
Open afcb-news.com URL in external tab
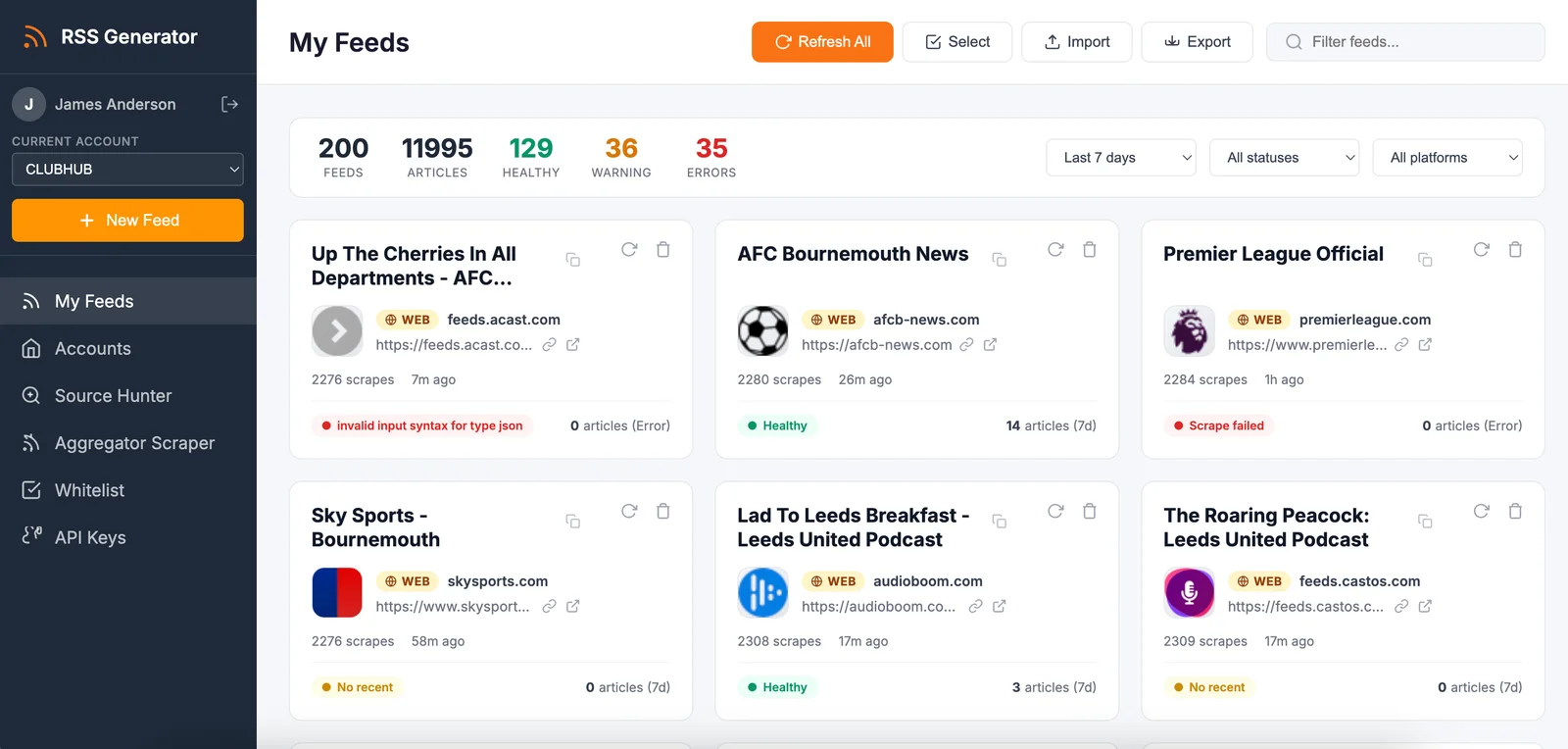(x=990, y=345)
